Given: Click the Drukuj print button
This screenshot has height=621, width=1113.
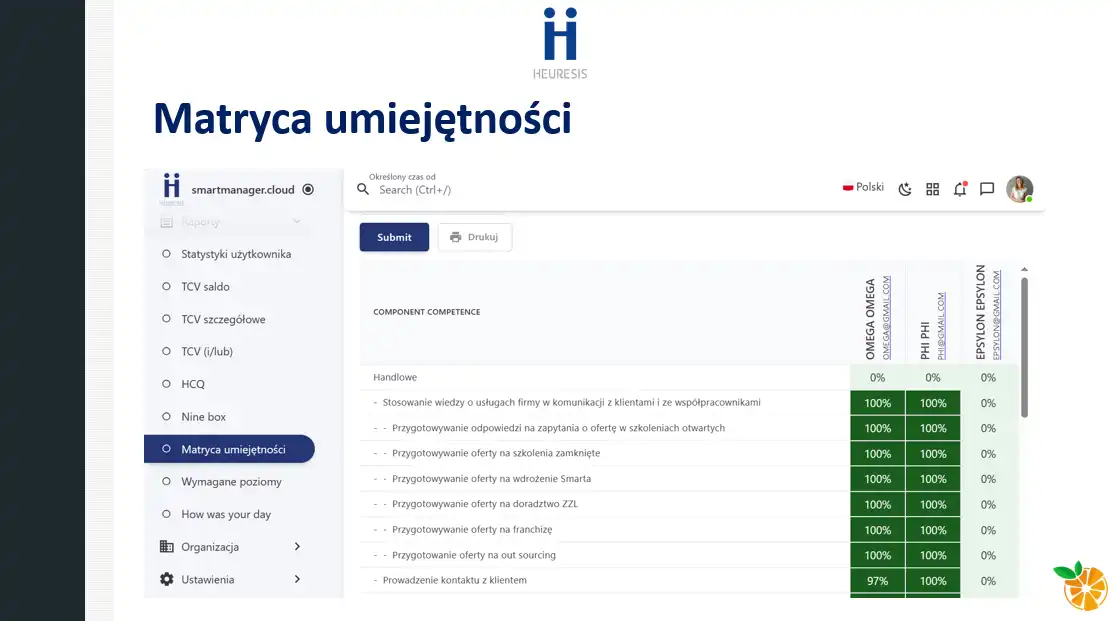Looking at the screenshot, I should (475, 237).
